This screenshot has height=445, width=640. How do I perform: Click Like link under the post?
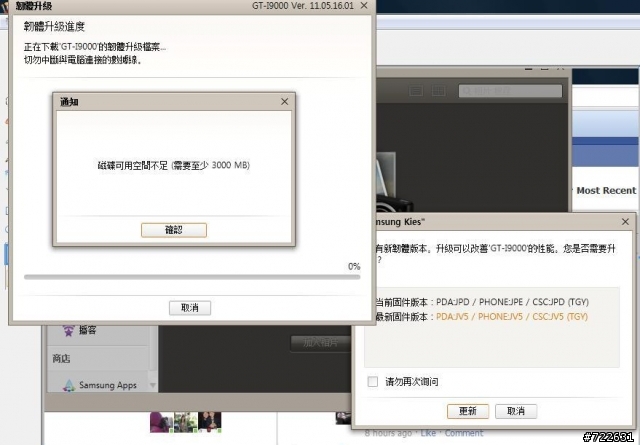428,433
